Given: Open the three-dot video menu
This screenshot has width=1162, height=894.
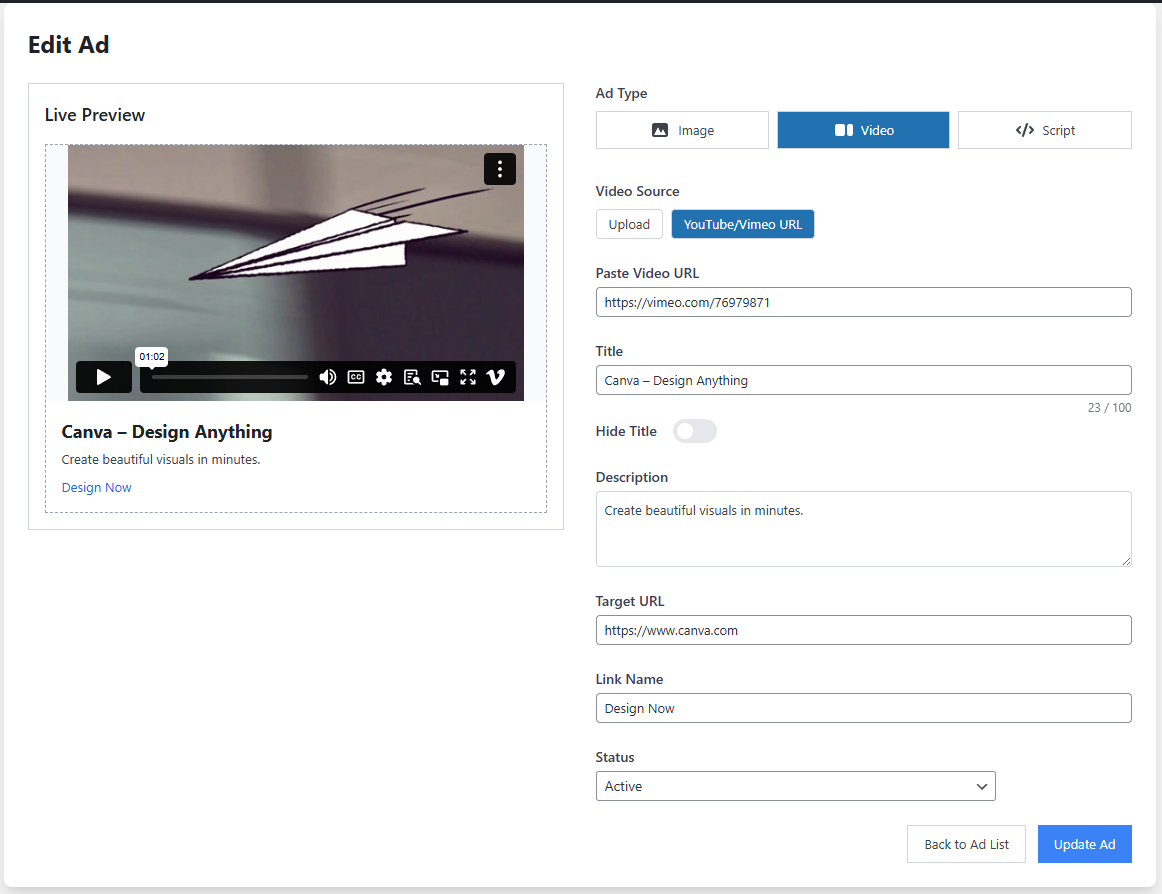Looking at the screenshot, I should coord(500,169).
